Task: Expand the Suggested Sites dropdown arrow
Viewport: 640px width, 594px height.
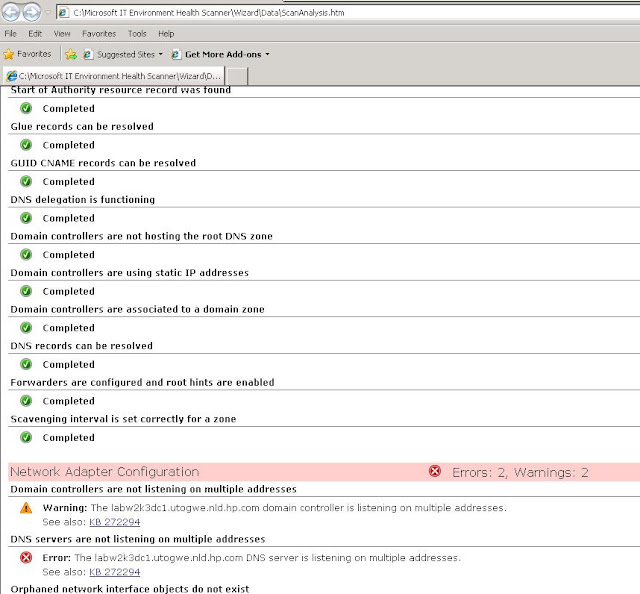Action: [x=160, y=54]
